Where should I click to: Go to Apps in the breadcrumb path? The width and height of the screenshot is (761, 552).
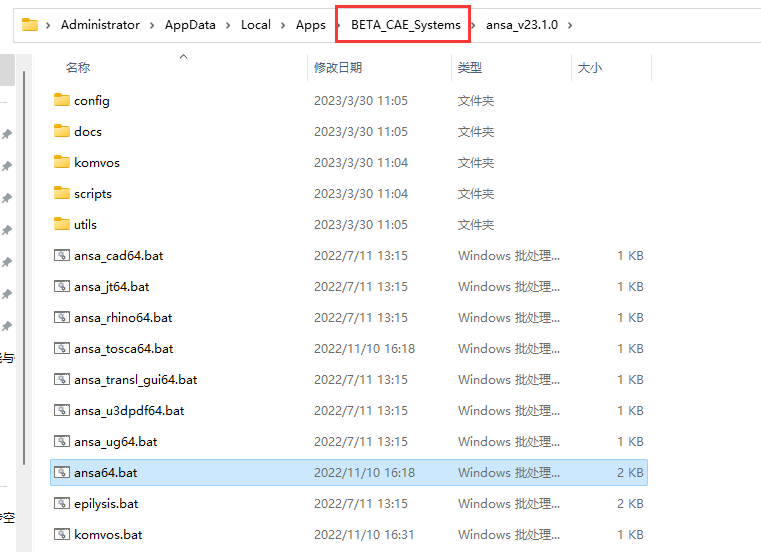pyautogui.click(x=311, y=25)
